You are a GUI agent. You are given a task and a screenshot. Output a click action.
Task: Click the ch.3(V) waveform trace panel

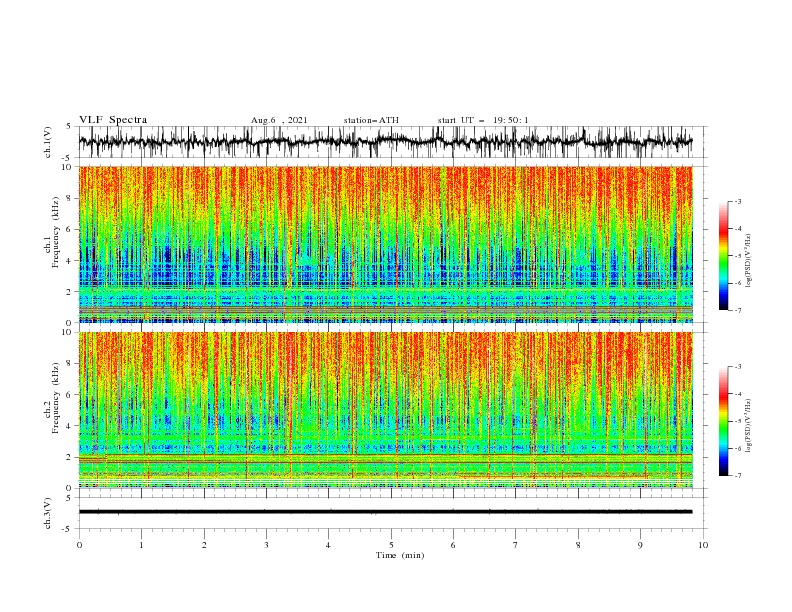[393, 513]
